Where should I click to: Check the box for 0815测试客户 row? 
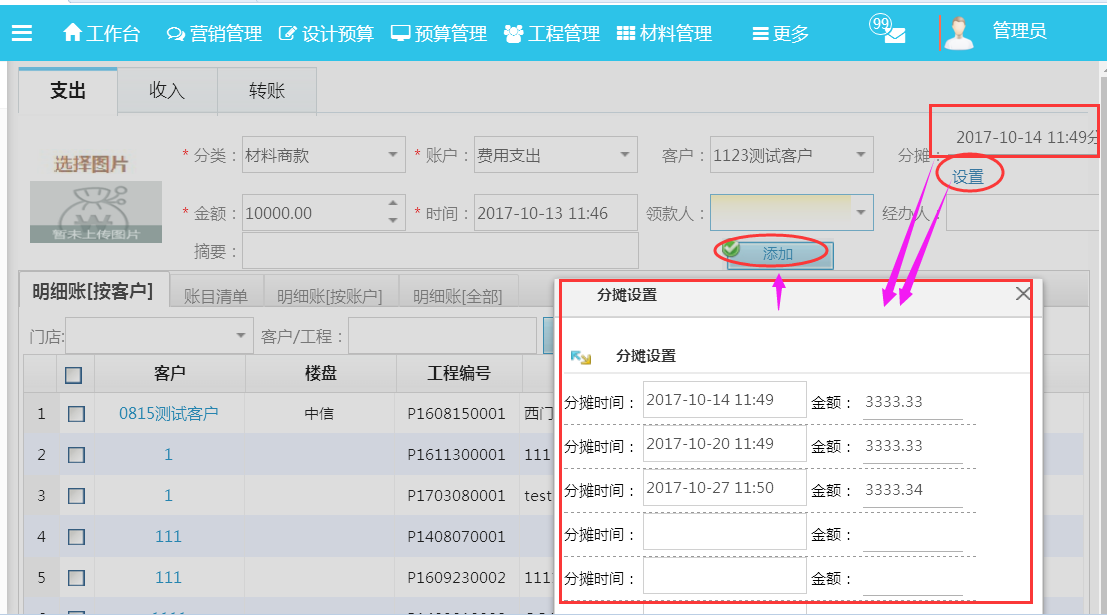(x=76, y=413)
